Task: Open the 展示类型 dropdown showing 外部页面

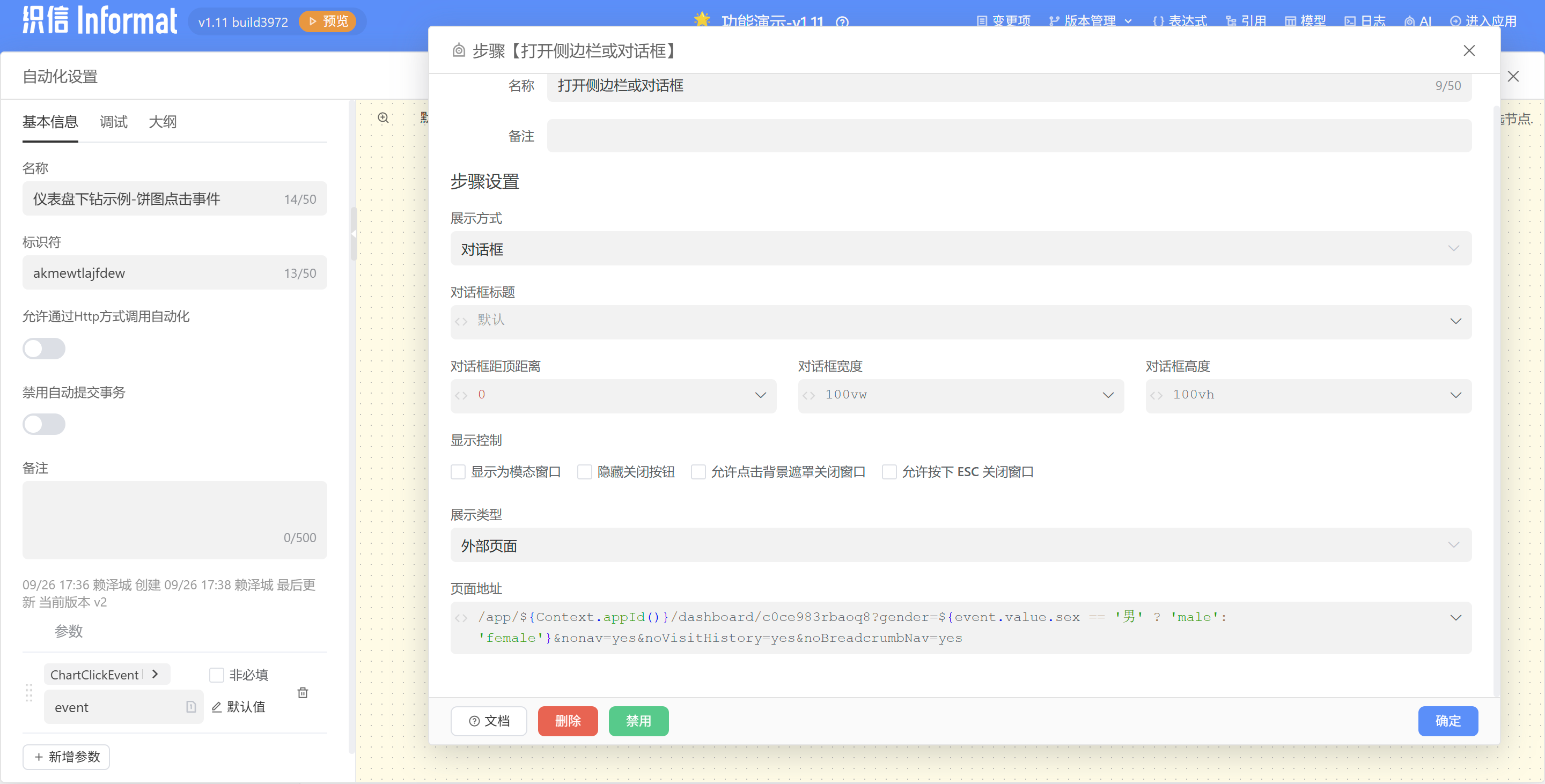Action: point(960,545)
